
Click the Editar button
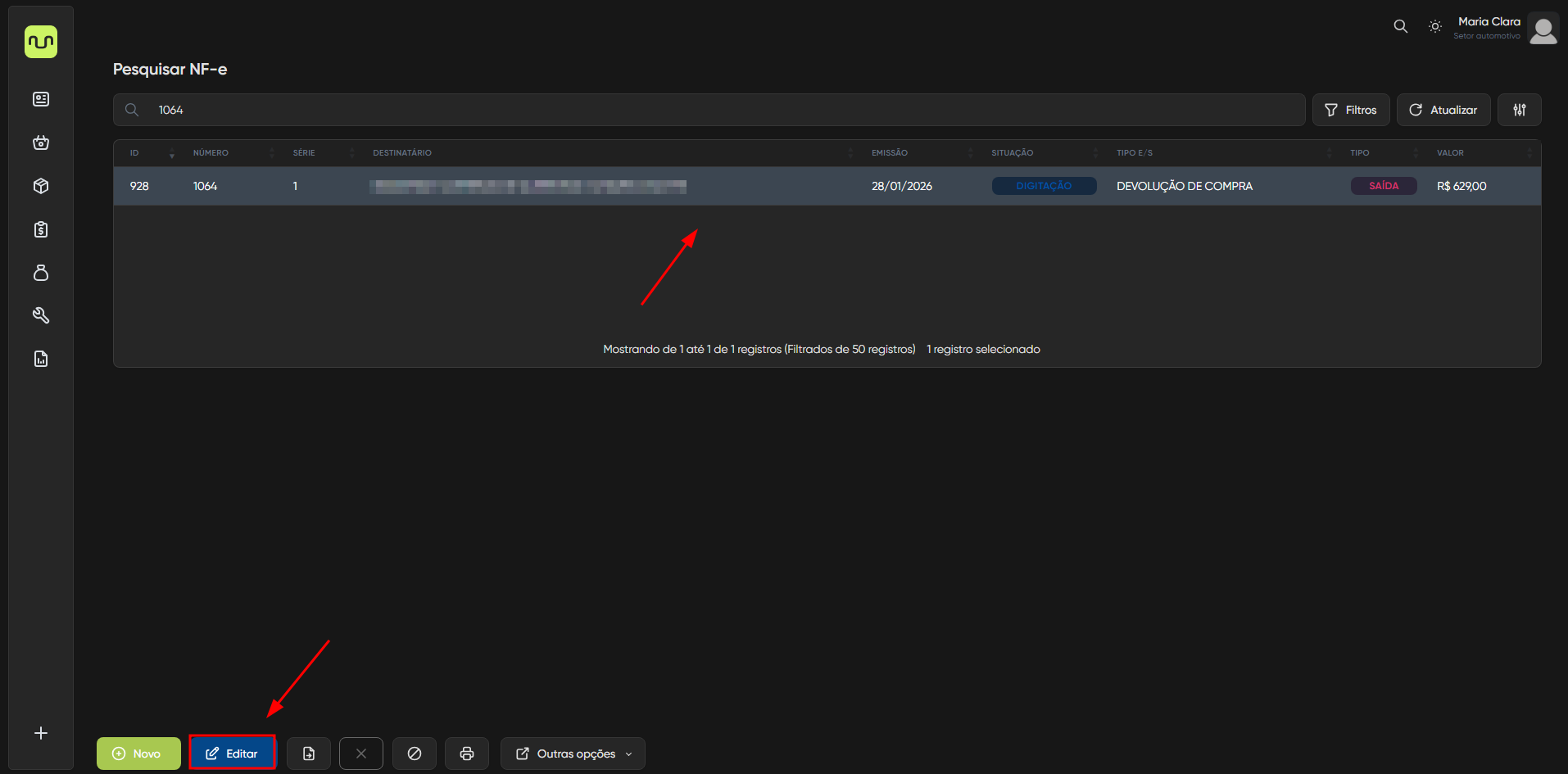pyautogui.click(x=232, y=754)
